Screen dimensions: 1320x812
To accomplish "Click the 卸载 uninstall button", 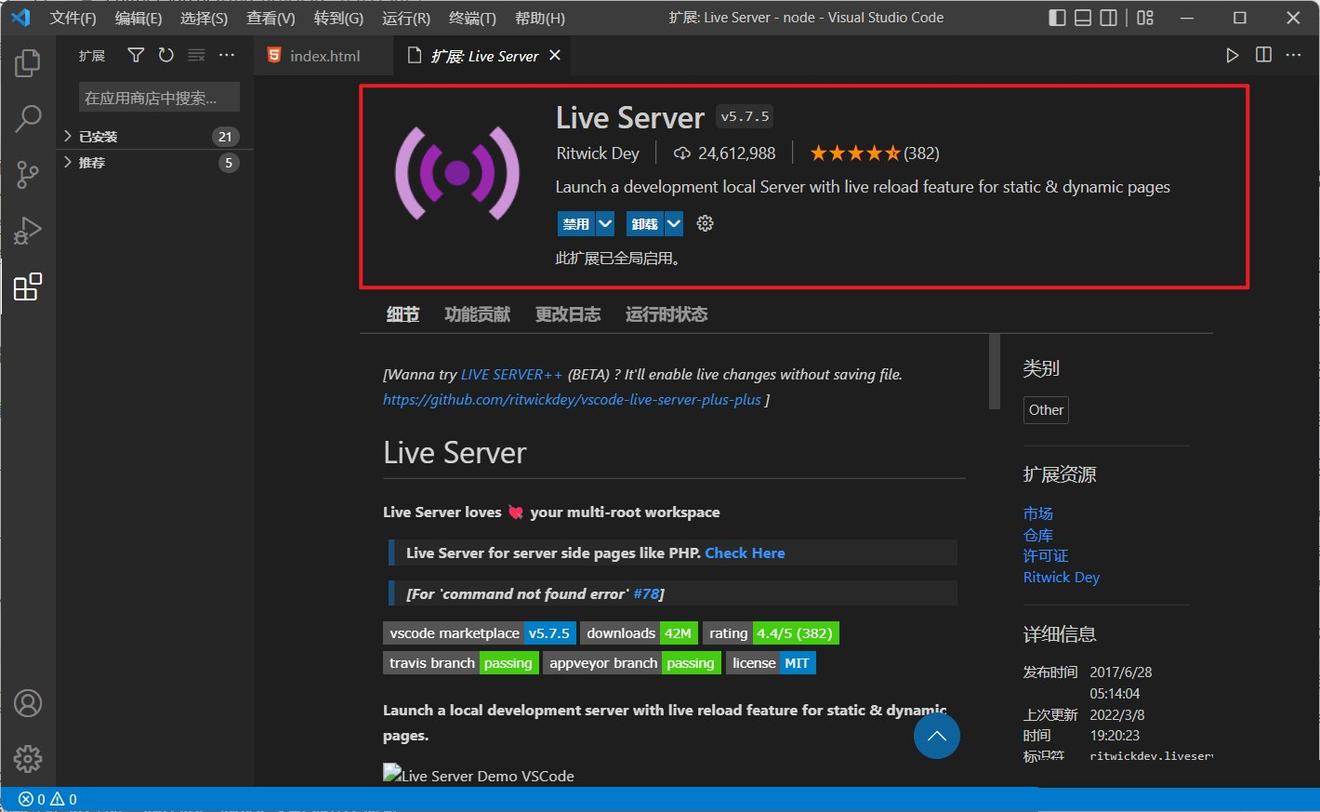I will click(644, 224).
